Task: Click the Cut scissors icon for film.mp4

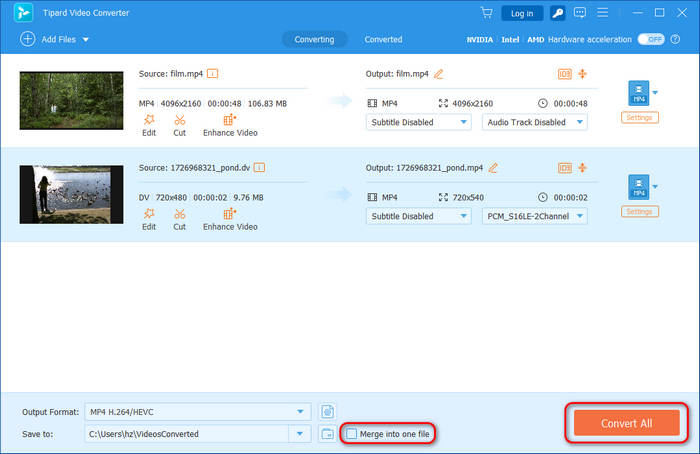Action: coord(179,119)
